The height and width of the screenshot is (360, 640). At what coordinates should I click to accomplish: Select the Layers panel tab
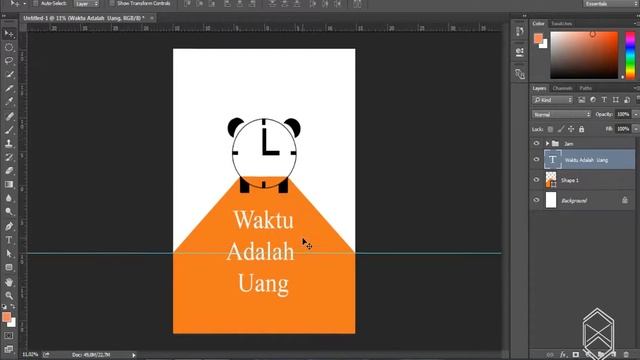pyautogui.click(x=539, y=89)
